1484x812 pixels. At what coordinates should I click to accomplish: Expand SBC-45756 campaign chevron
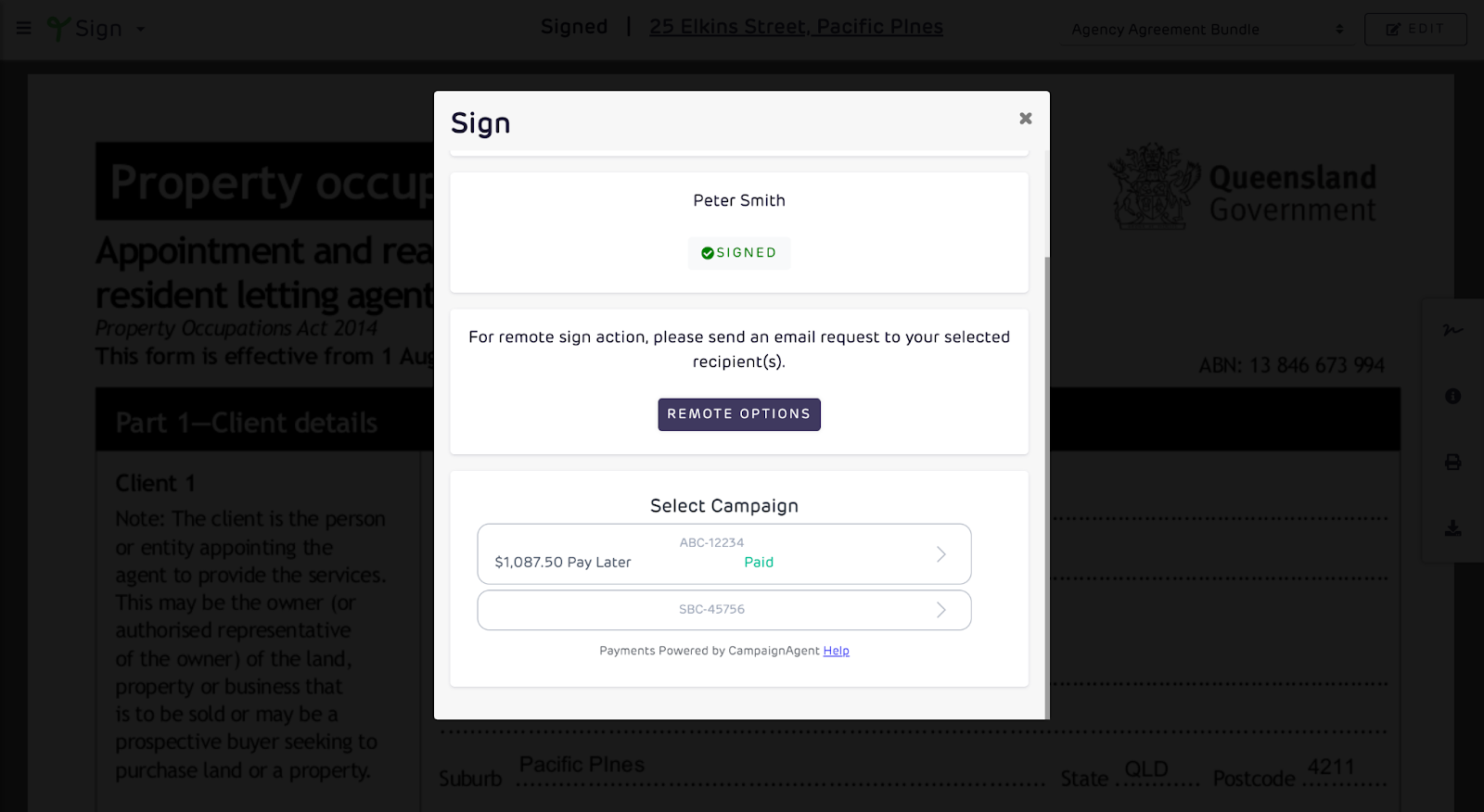(x=941, y=610)
